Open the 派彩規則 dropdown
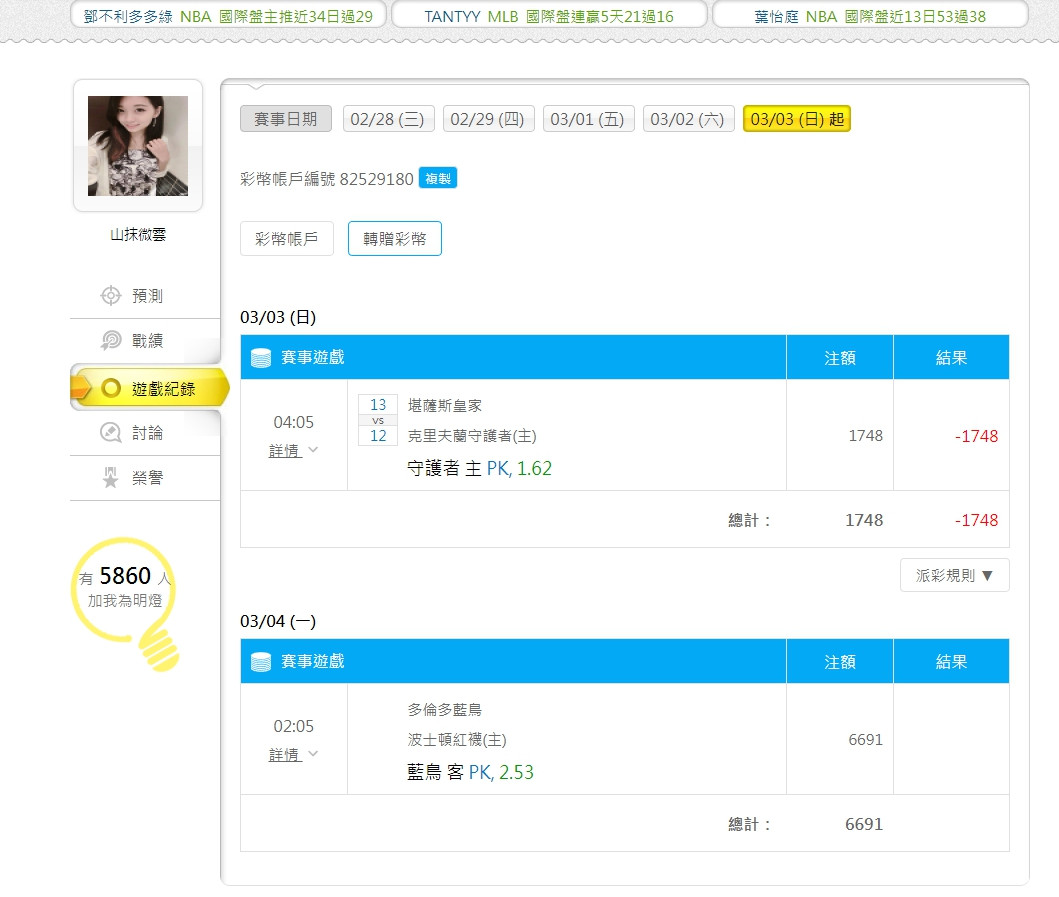 [954, 575]
